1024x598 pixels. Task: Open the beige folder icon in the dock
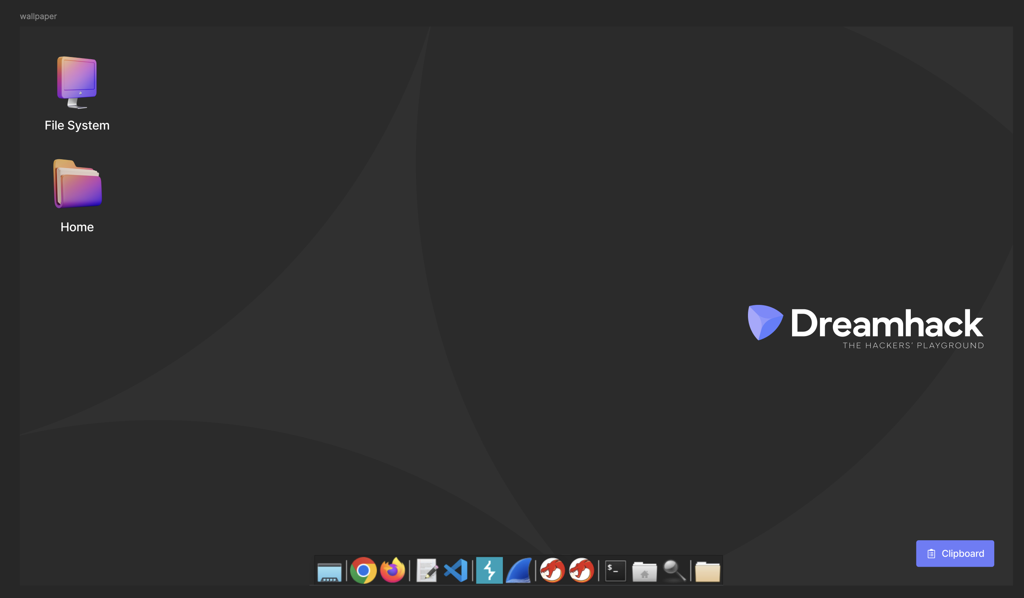(707, 571)
